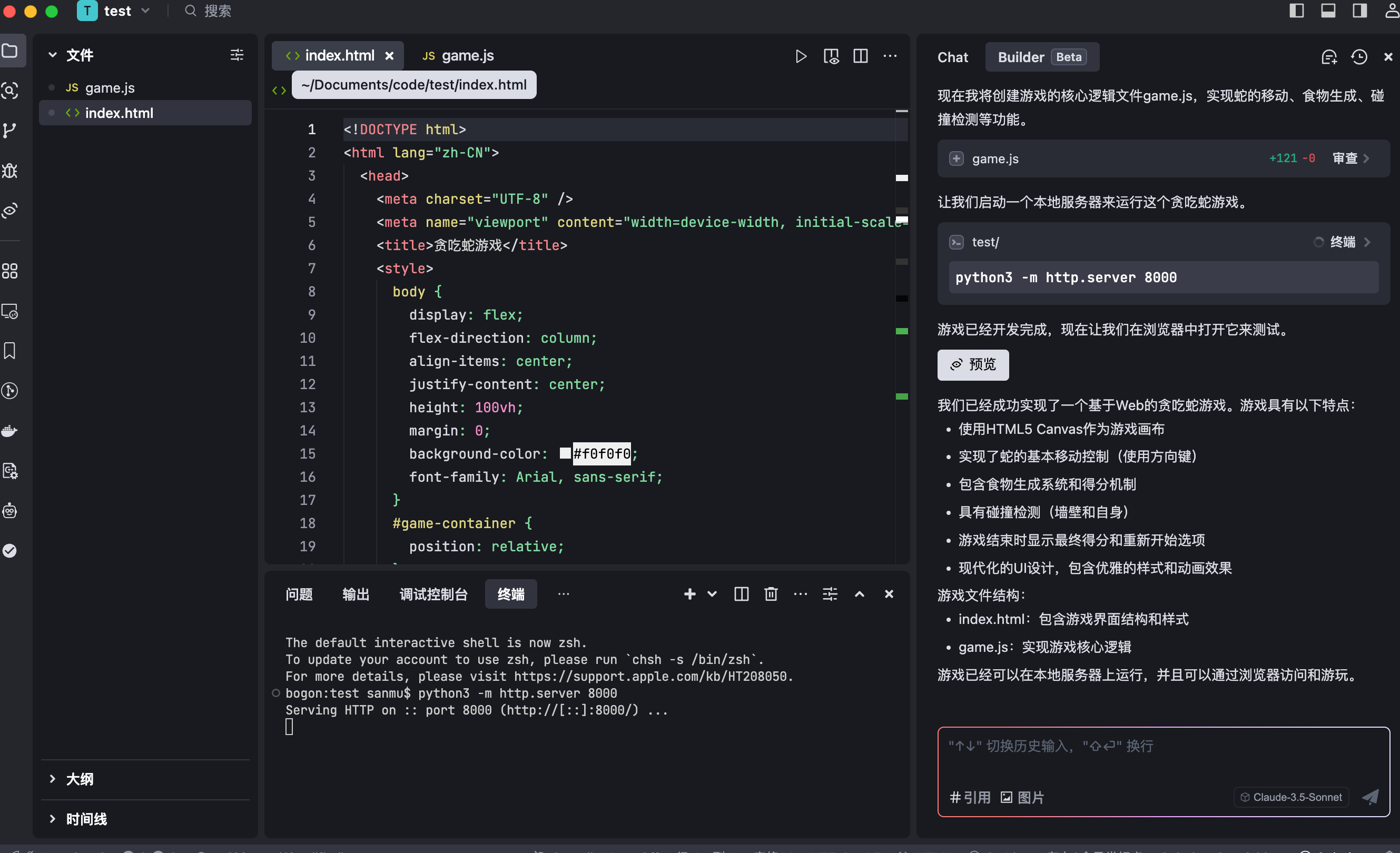The width and height of the screenshot is (1400, 853).
Task: Split the editor right
Action: (x=860, y=56)
